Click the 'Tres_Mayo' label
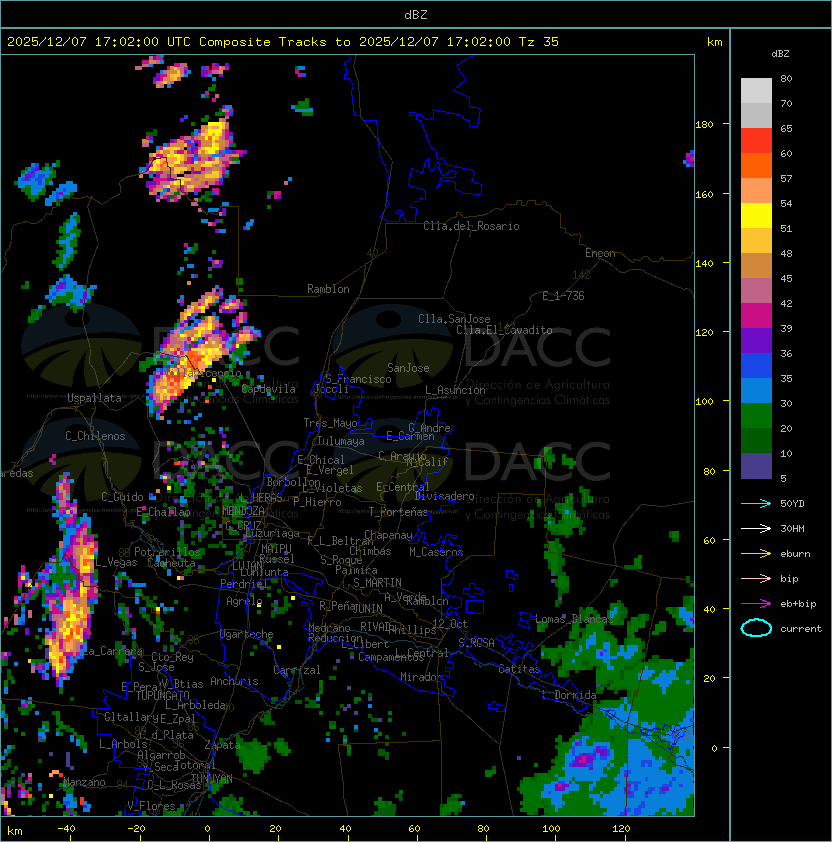This screenshot has height=842, width=832. click(x=330, y=423)
